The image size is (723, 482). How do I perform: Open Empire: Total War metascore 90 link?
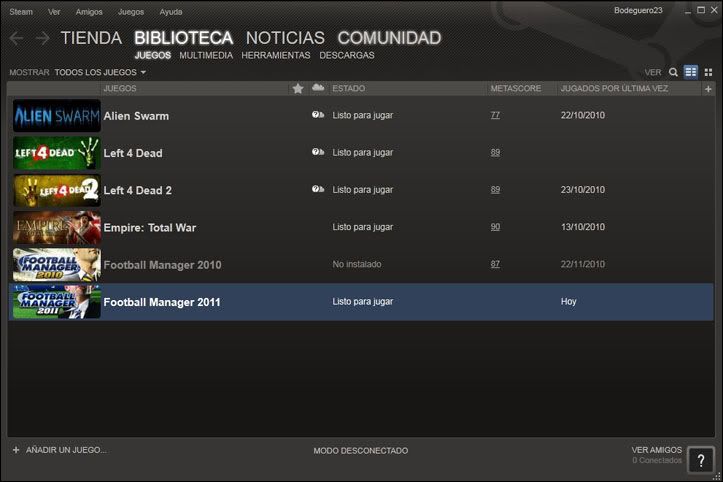495,227
